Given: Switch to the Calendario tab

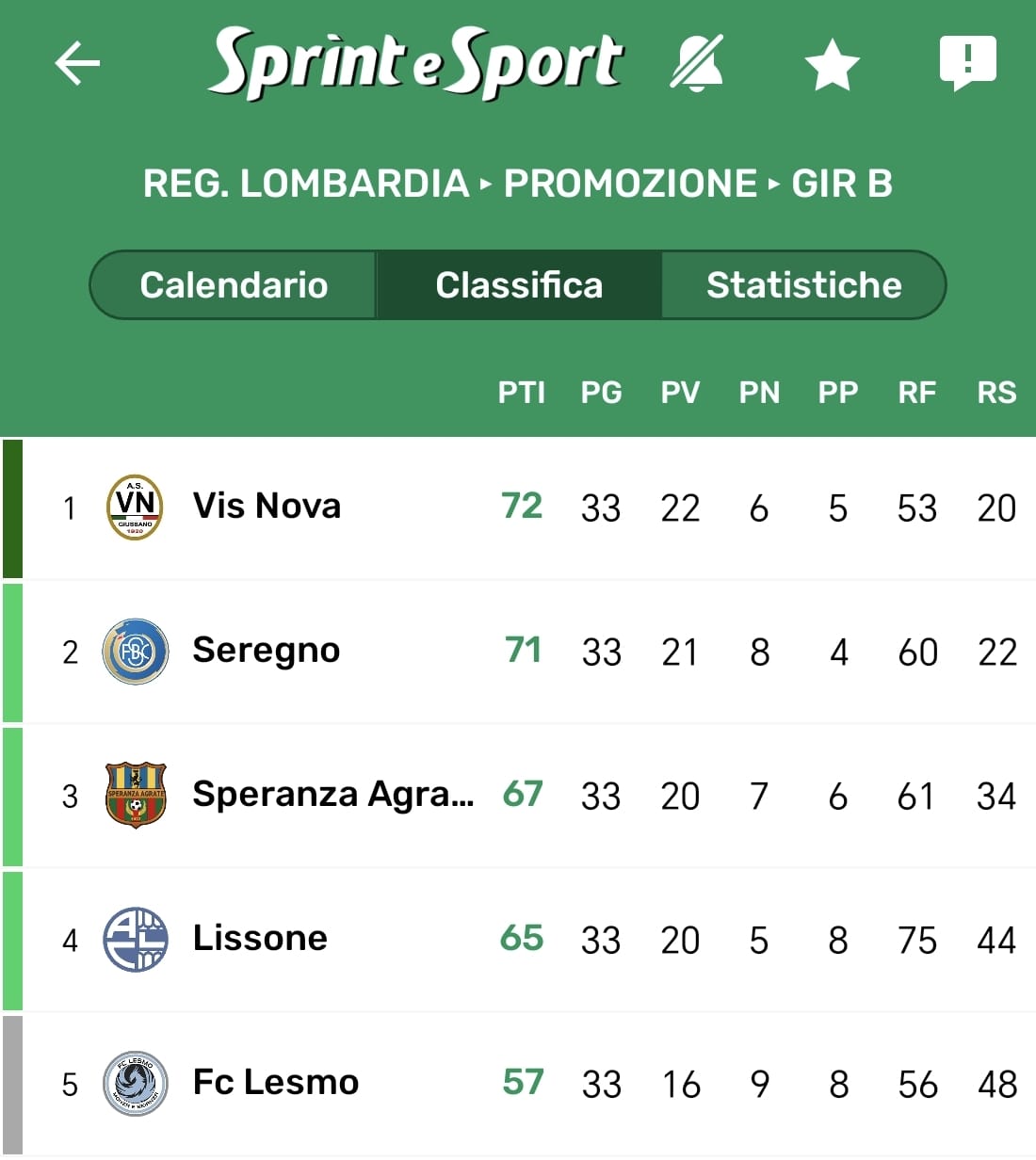Looking at the screenshot, I should (234, 285).
